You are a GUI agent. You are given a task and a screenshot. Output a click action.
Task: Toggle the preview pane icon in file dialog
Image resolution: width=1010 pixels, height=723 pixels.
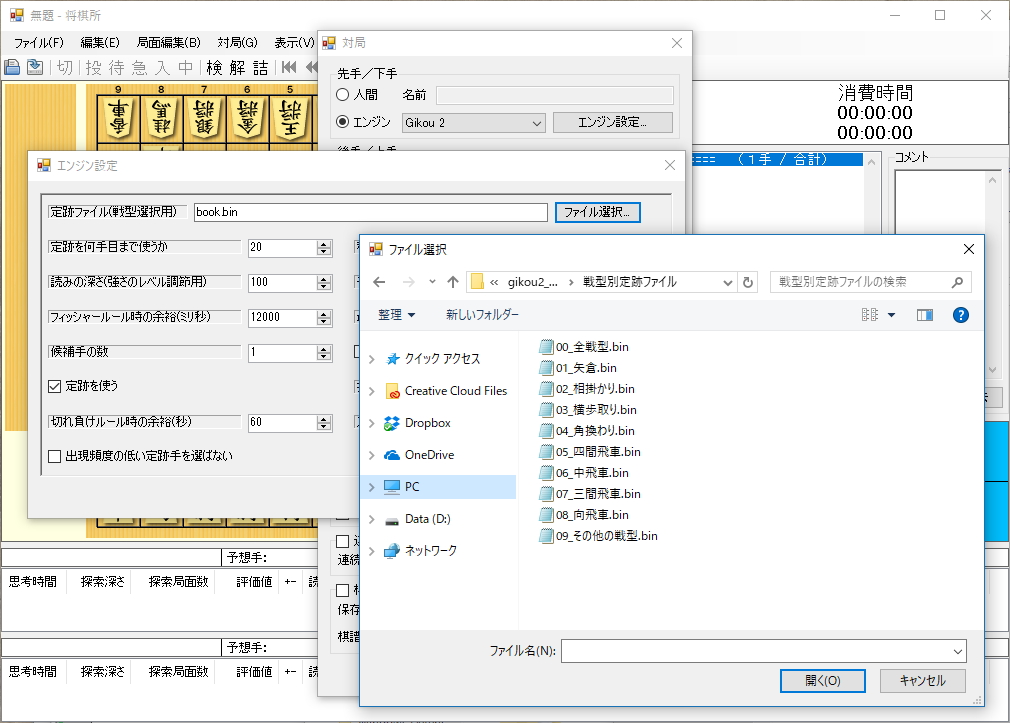[x=924, y=315]
